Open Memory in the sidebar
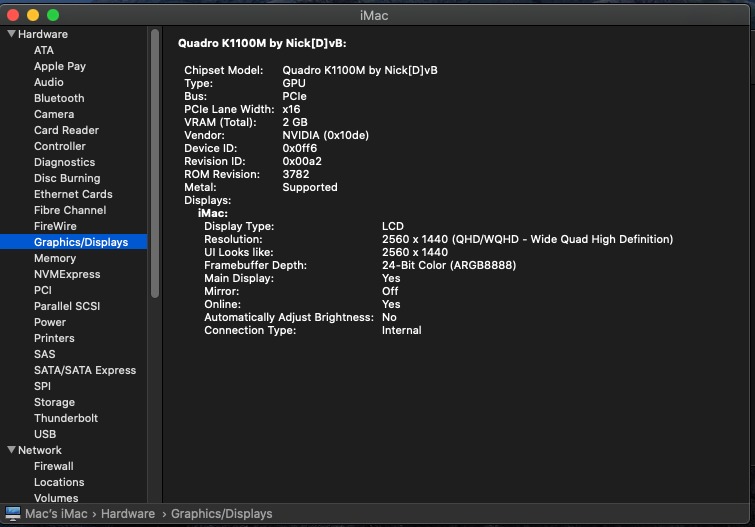The width and height of the screenshot is (755, 527). (x=55, y=258)
